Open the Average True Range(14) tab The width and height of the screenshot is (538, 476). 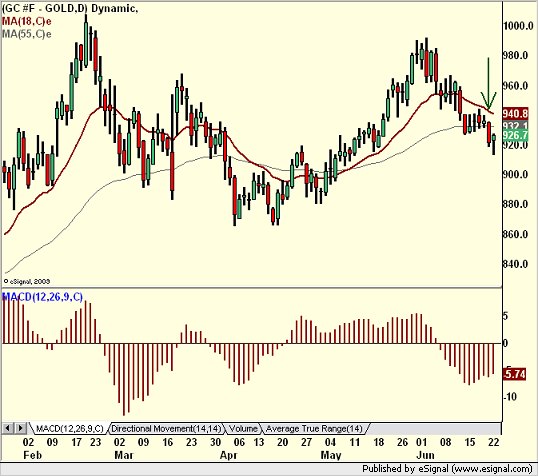click(x=314, y=429)
